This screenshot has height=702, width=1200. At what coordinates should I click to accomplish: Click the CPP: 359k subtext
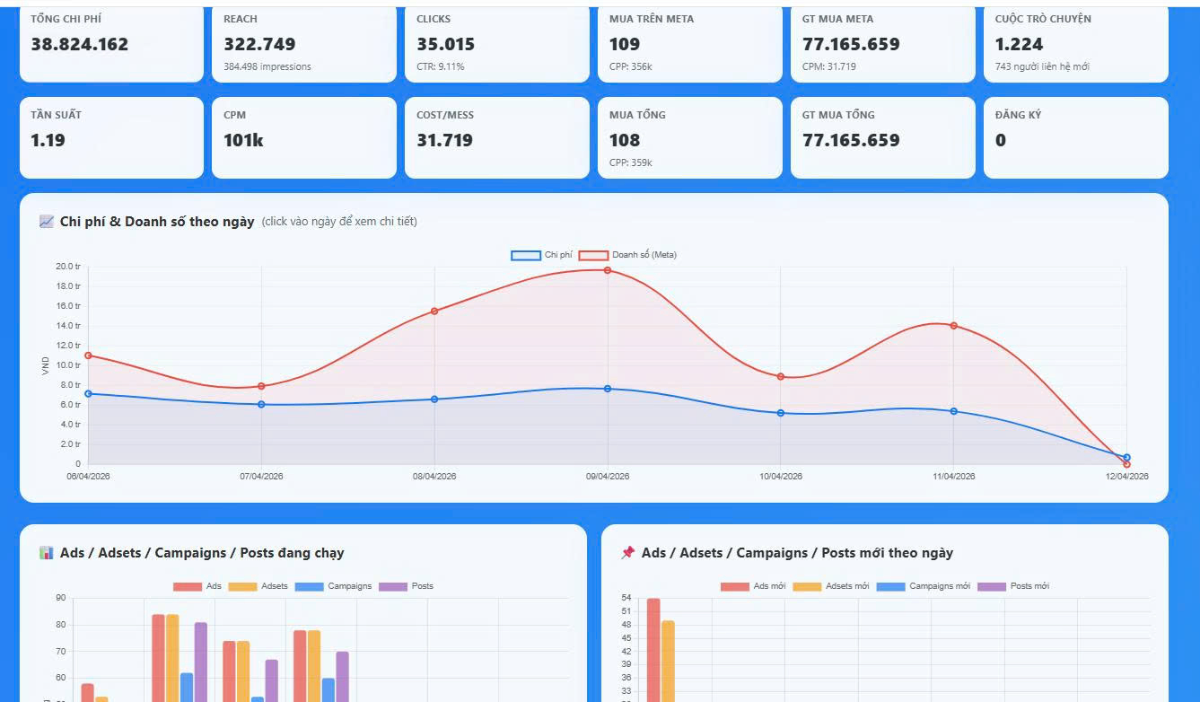click(x=632, y=163)
